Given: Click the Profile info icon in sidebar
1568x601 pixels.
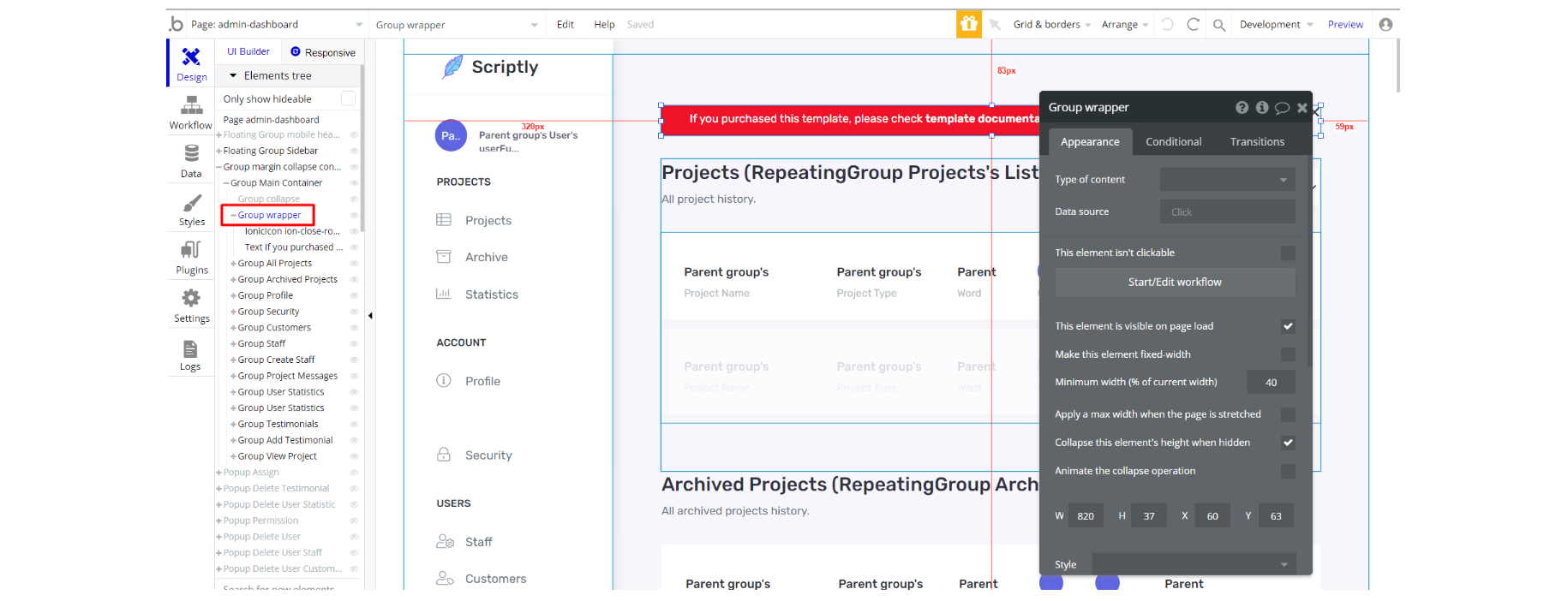Looking at the screenshot, I should [444, 381].
